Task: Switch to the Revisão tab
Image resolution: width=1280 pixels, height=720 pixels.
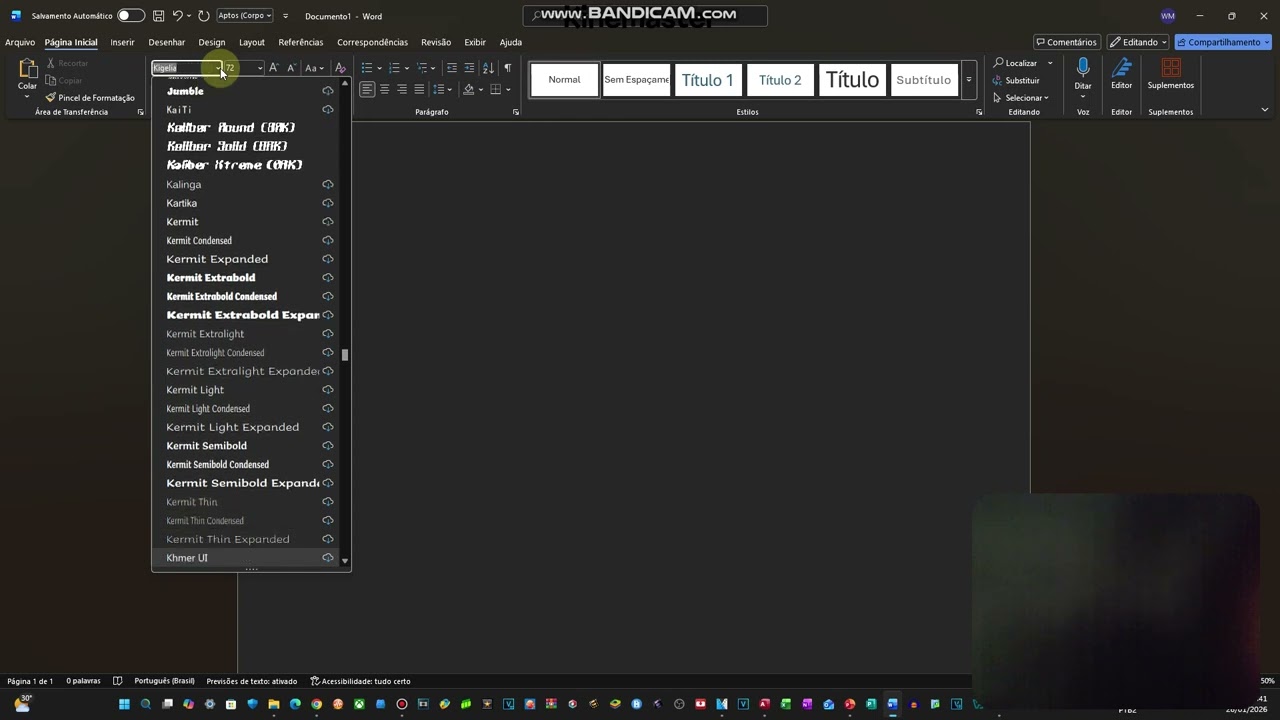Action: (x=436, y=42)
